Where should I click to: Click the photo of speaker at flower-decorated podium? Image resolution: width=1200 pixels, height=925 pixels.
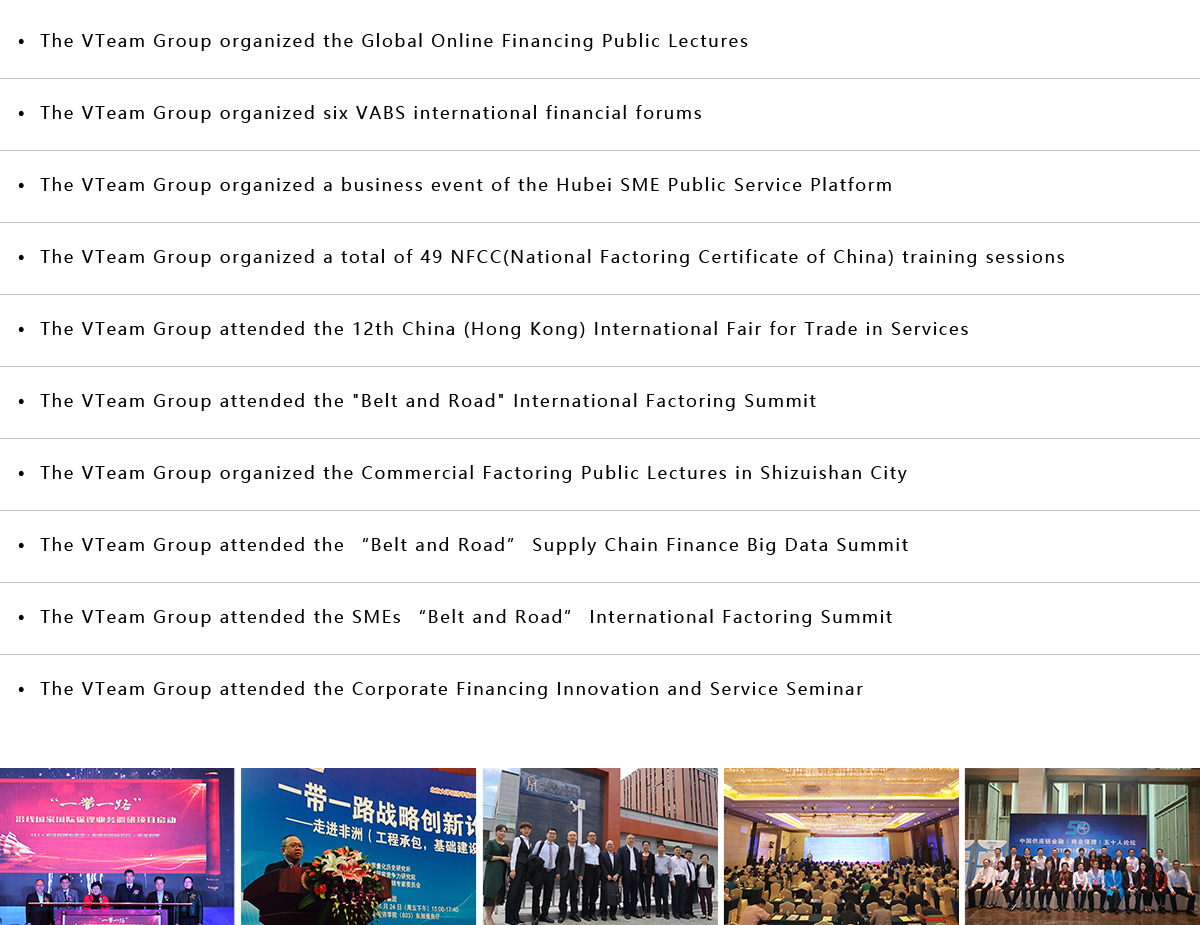pos(358,846)
